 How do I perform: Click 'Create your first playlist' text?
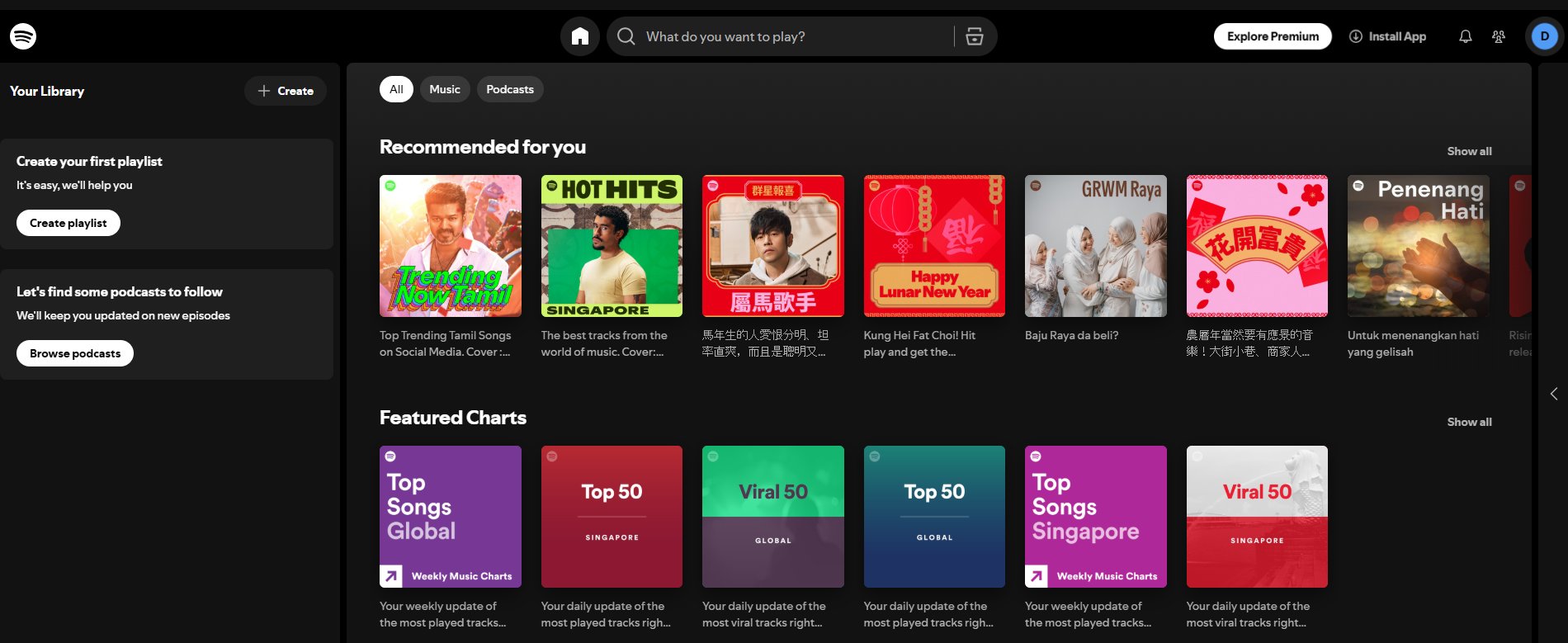pos(89,162)
